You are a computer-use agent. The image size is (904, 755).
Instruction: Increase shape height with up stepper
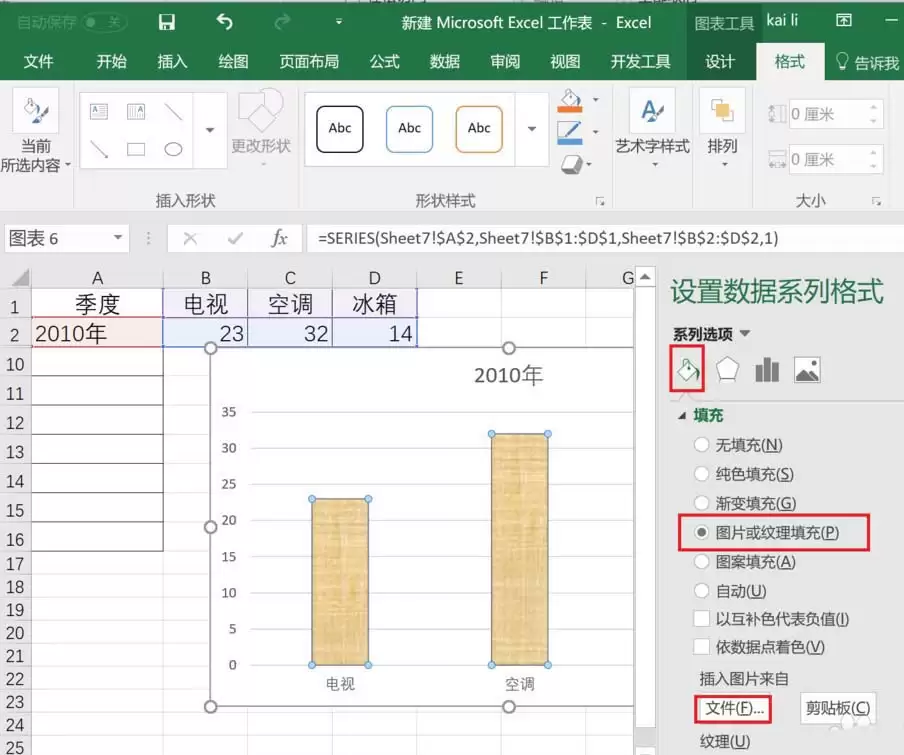[x=874, y=107]
